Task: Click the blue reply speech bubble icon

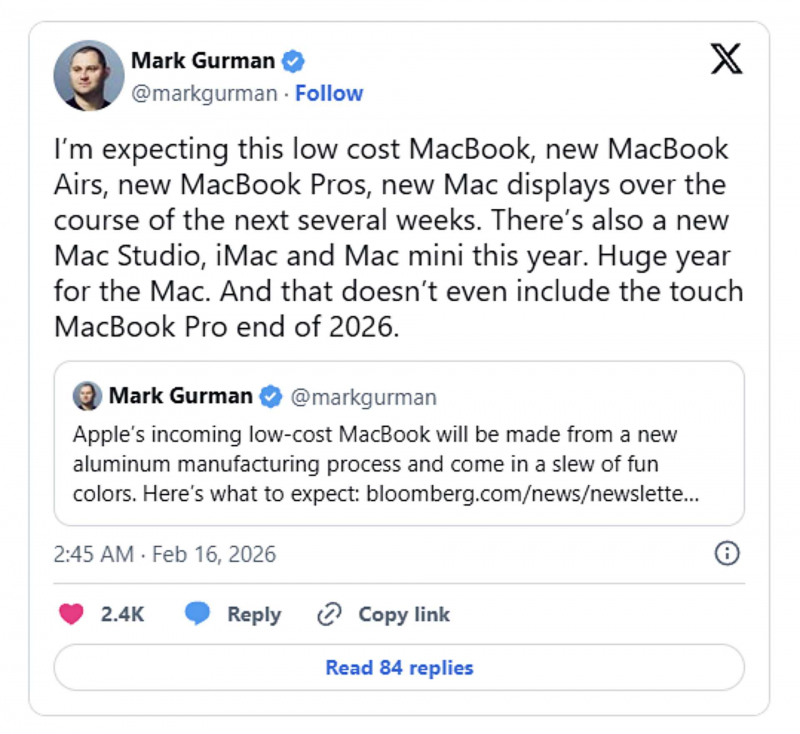Action: click(198, 614)
